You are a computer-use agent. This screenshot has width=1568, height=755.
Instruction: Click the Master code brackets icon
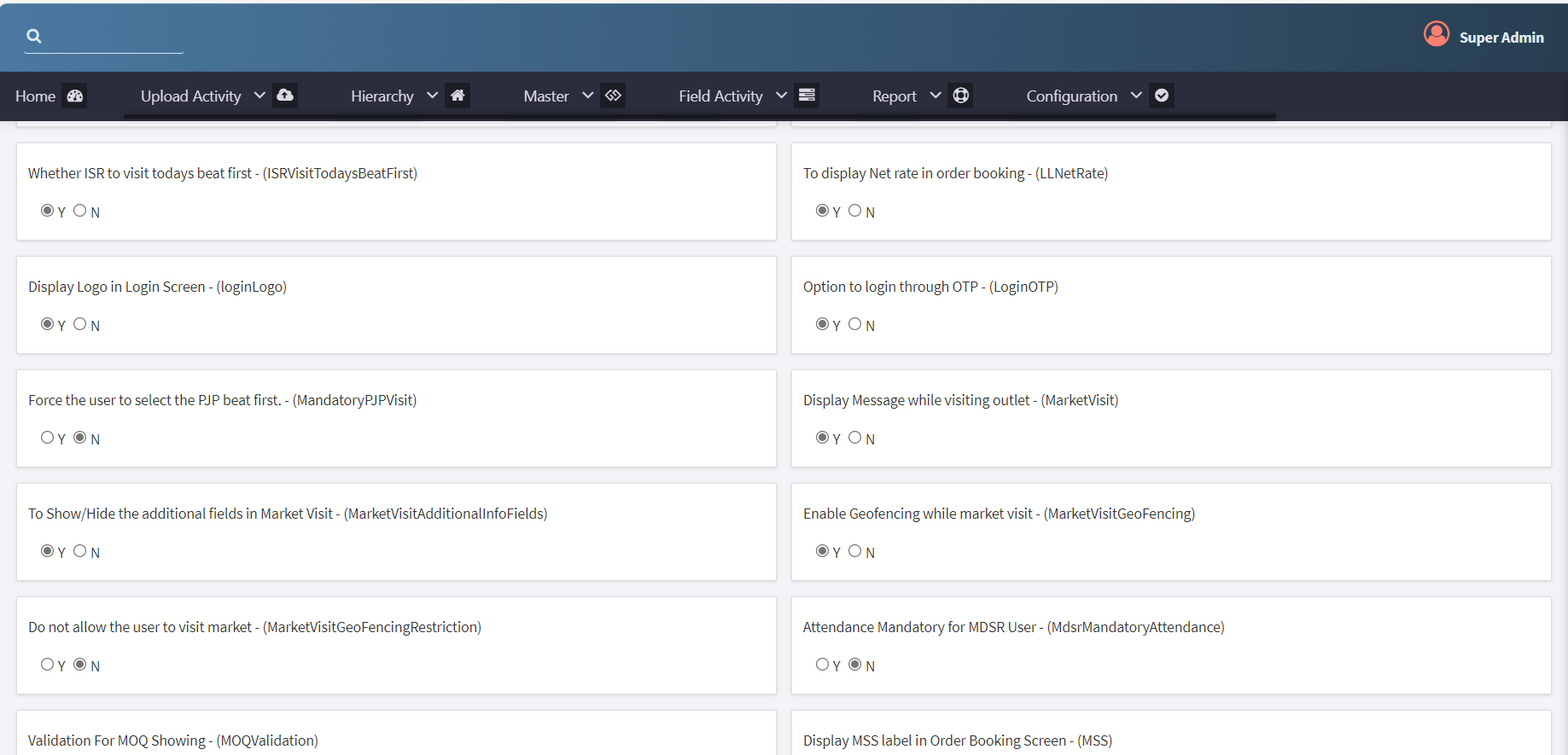[613, 96]
